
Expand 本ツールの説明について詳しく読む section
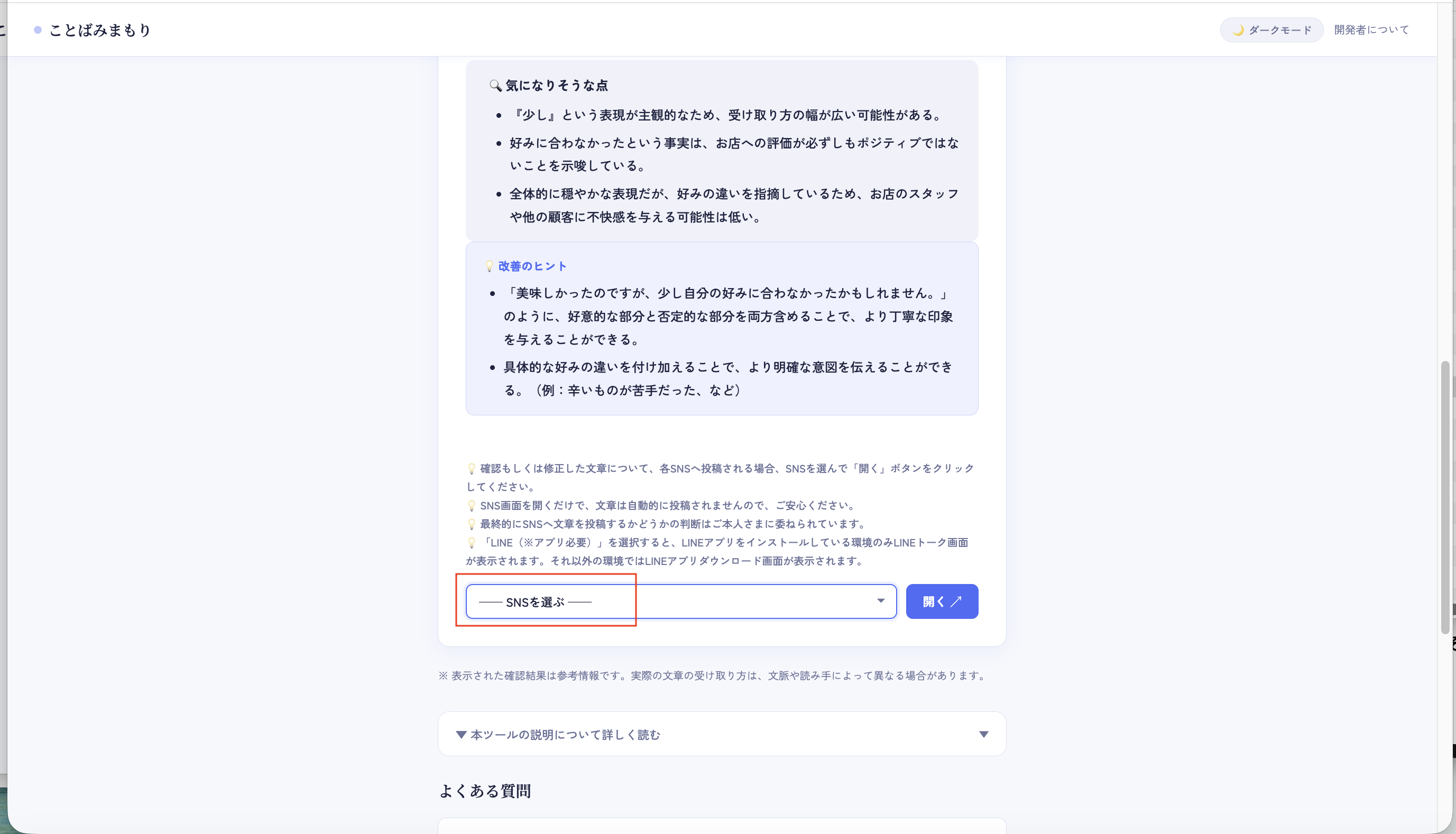click(722, 734)
